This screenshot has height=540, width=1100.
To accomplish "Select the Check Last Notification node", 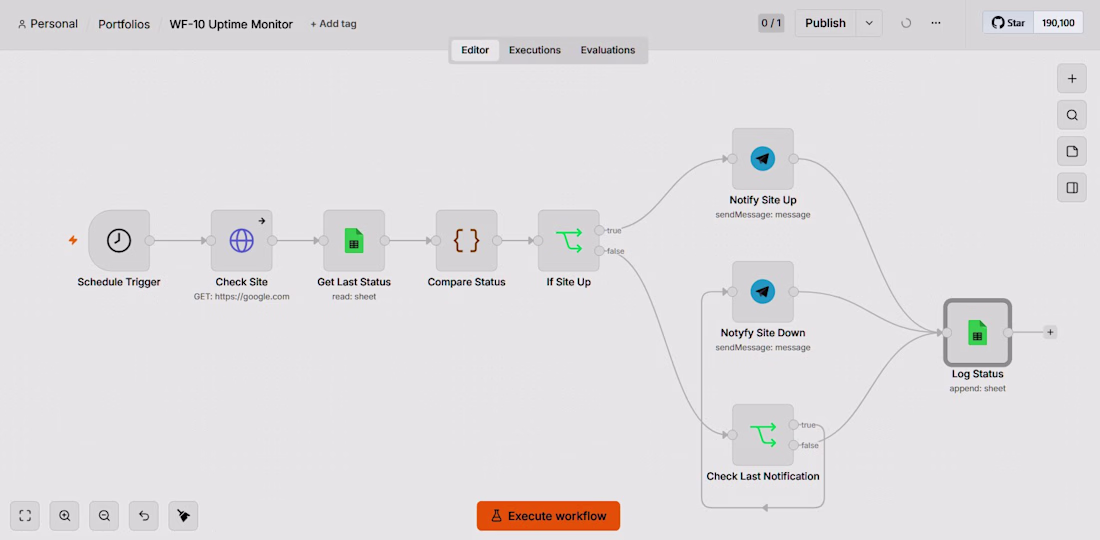I will tap(763, 435).
